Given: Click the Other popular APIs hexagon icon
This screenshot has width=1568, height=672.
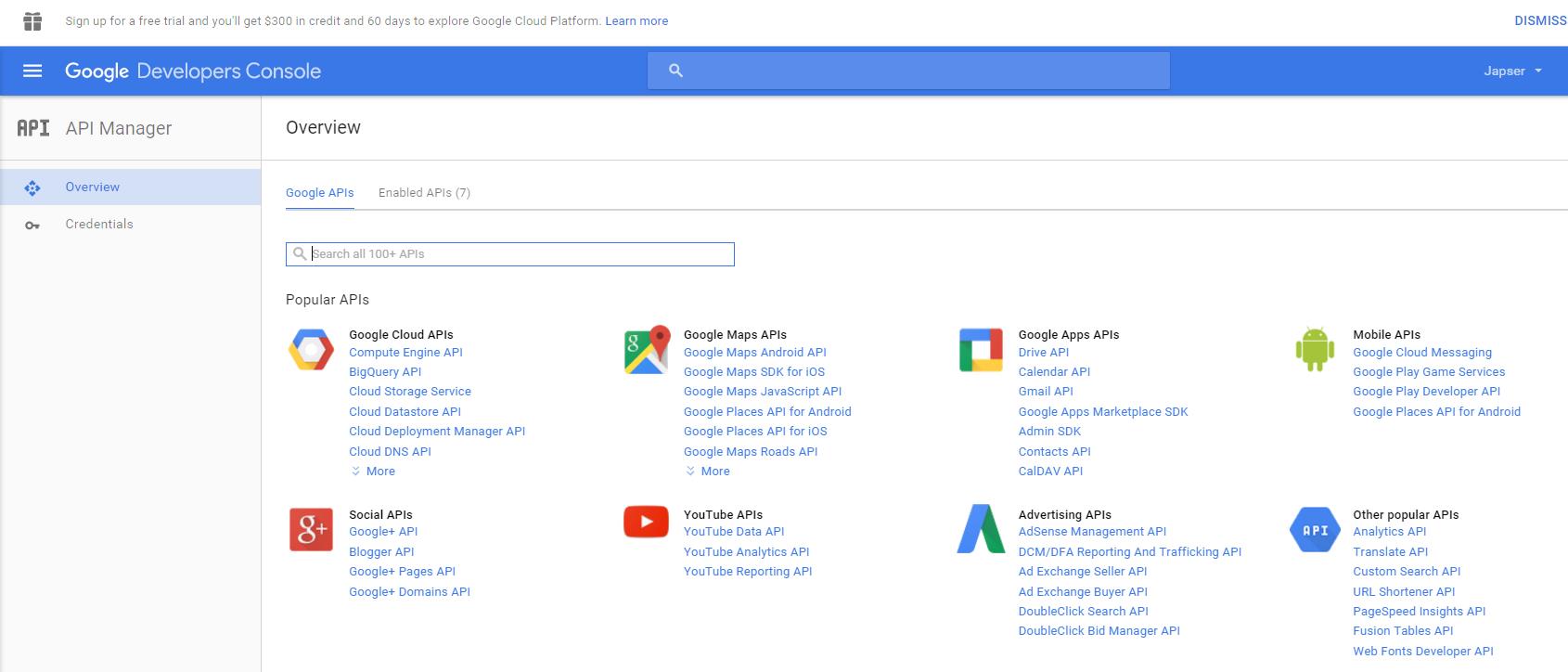Looking at the screenshot, I should pyautogui.click(x=1315, y=530).
